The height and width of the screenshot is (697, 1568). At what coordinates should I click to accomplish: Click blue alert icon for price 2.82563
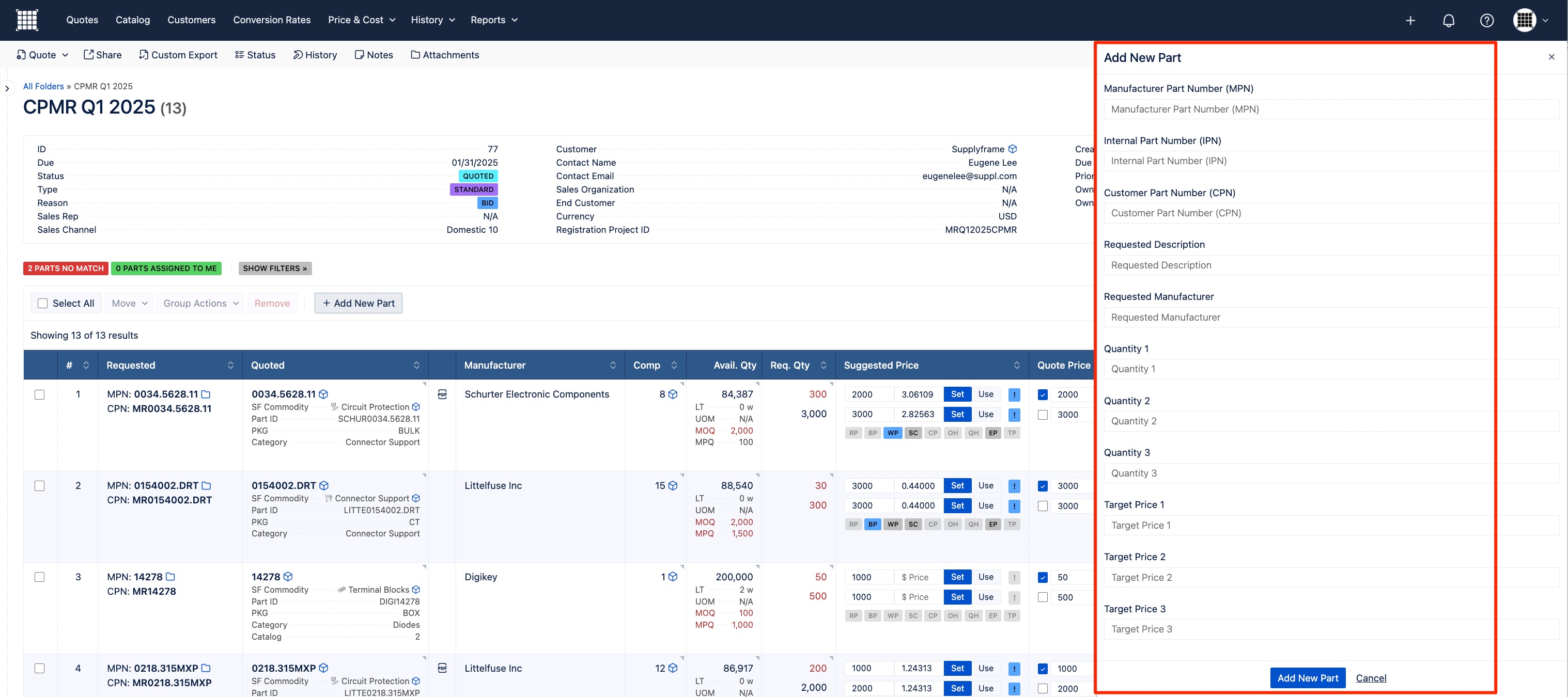[1014, 415]
